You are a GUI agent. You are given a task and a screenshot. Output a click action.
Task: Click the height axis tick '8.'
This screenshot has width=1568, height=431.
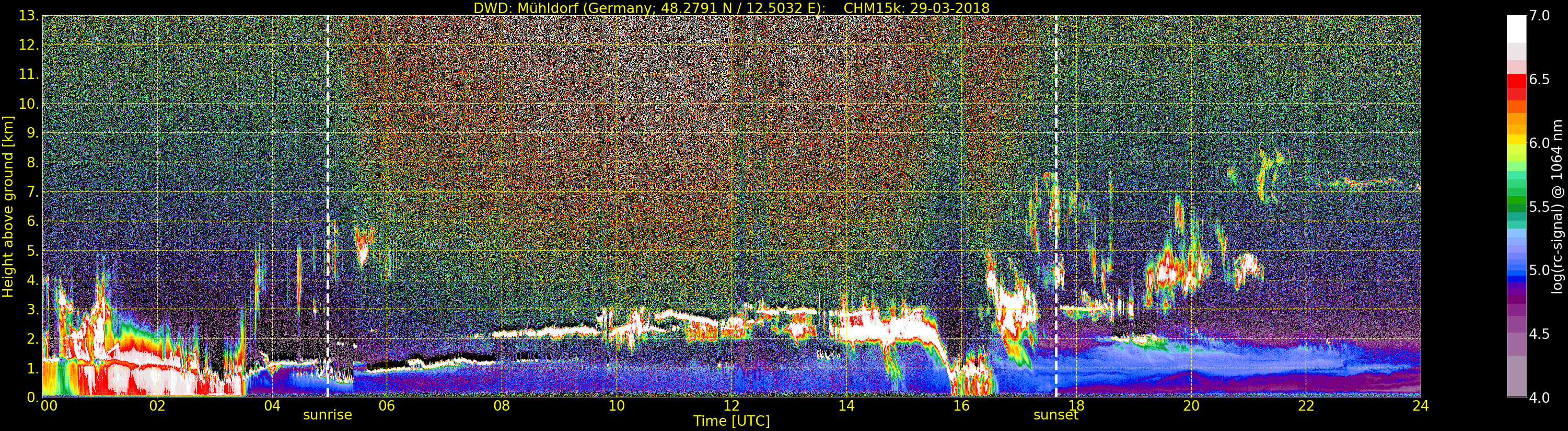pos(33,163)
